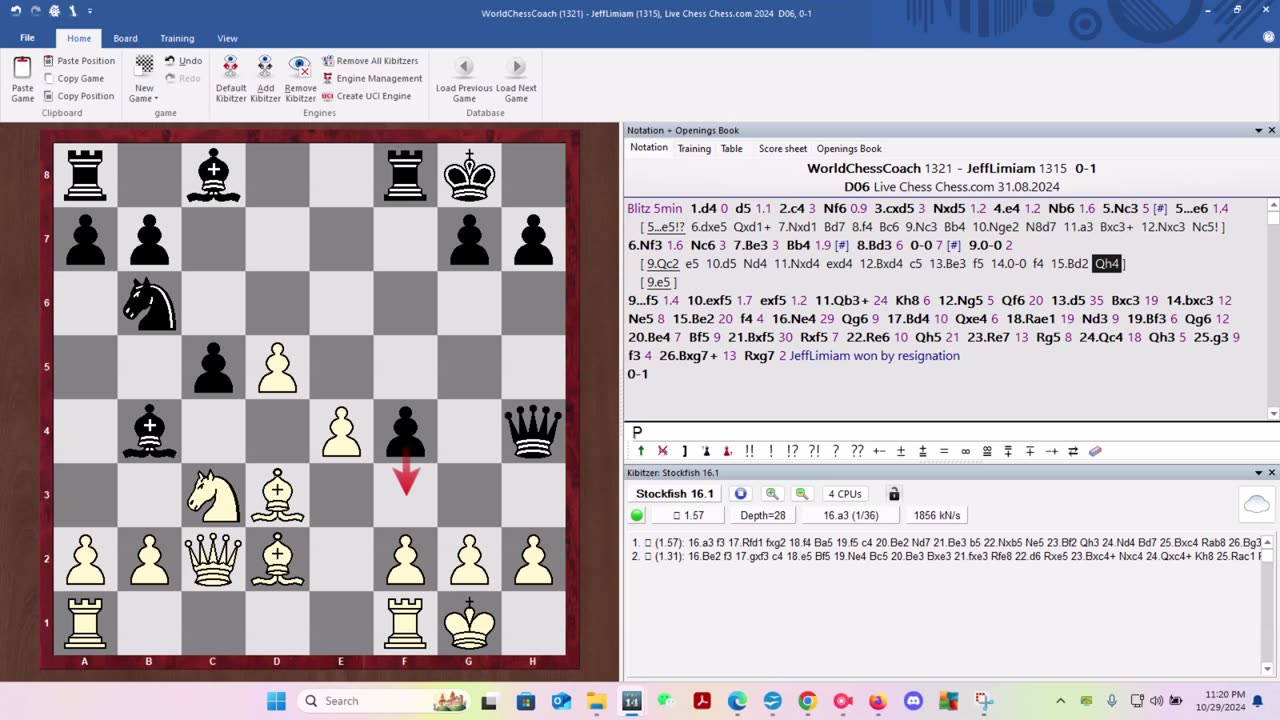1280x720 pixels.
Task: Click Add Kibitzer icon
Action: pos(265,79)
